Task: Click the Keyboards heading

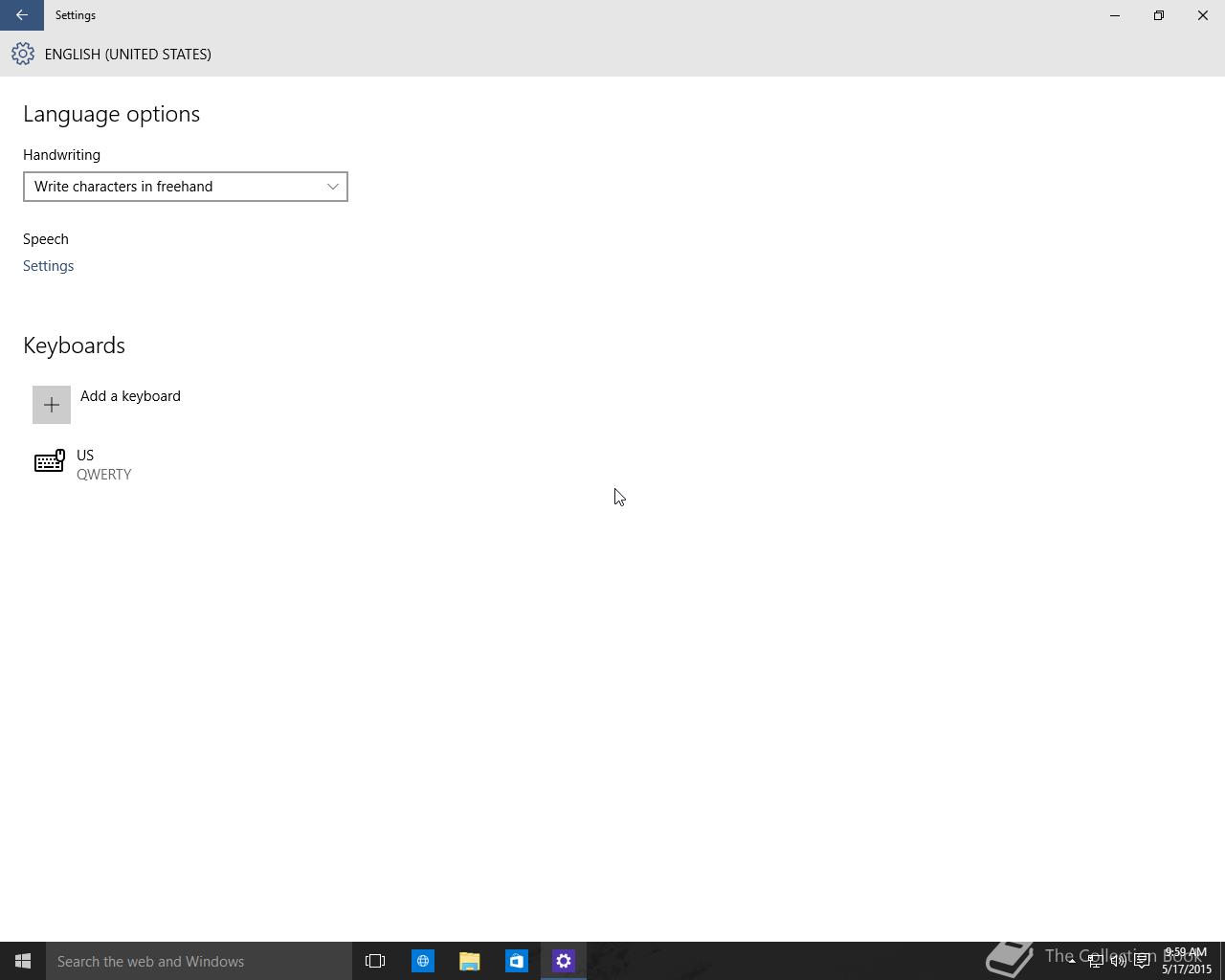Action: (x=75, y=345)
